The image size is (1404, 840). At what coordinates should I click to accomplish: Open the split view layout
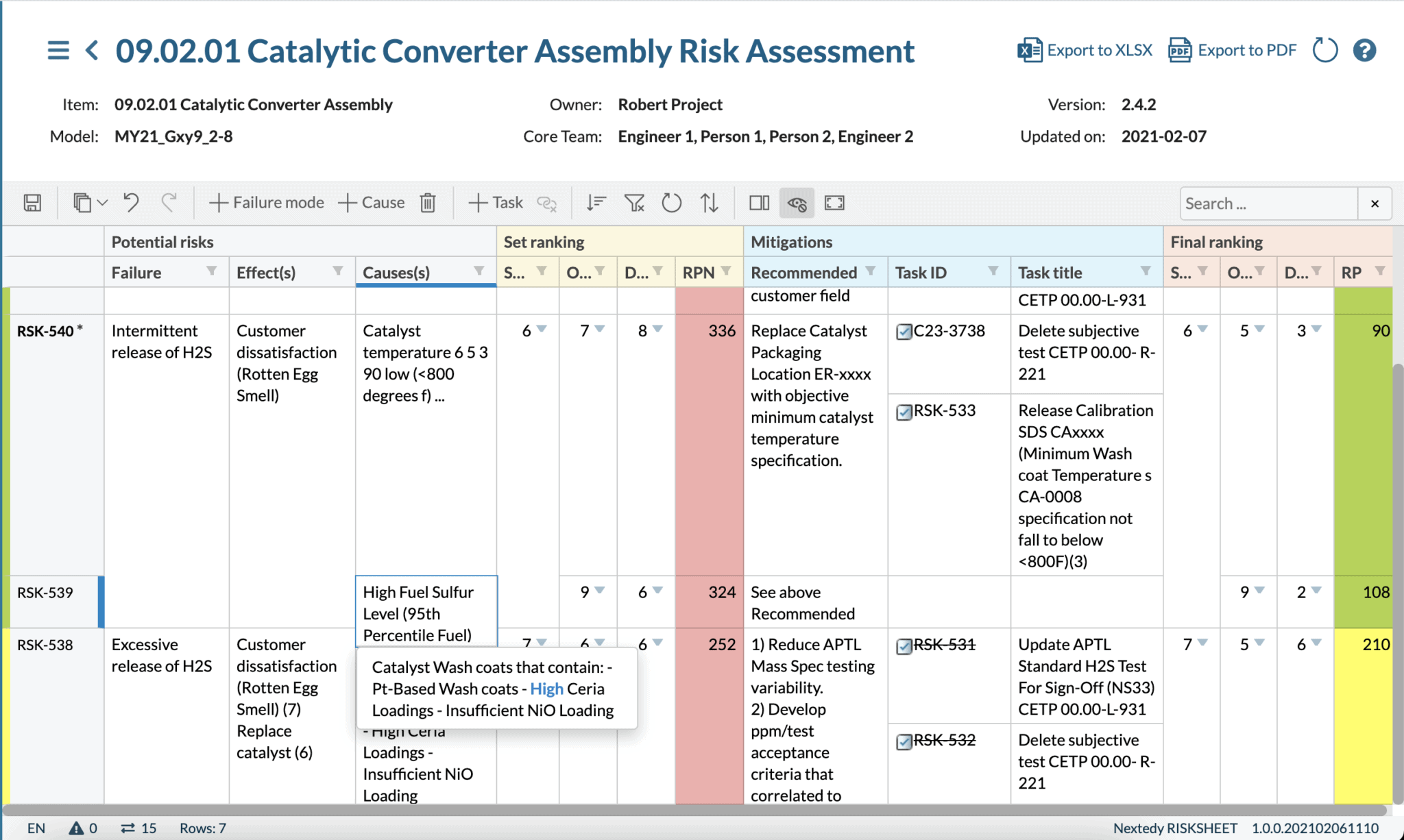point(758,203)
